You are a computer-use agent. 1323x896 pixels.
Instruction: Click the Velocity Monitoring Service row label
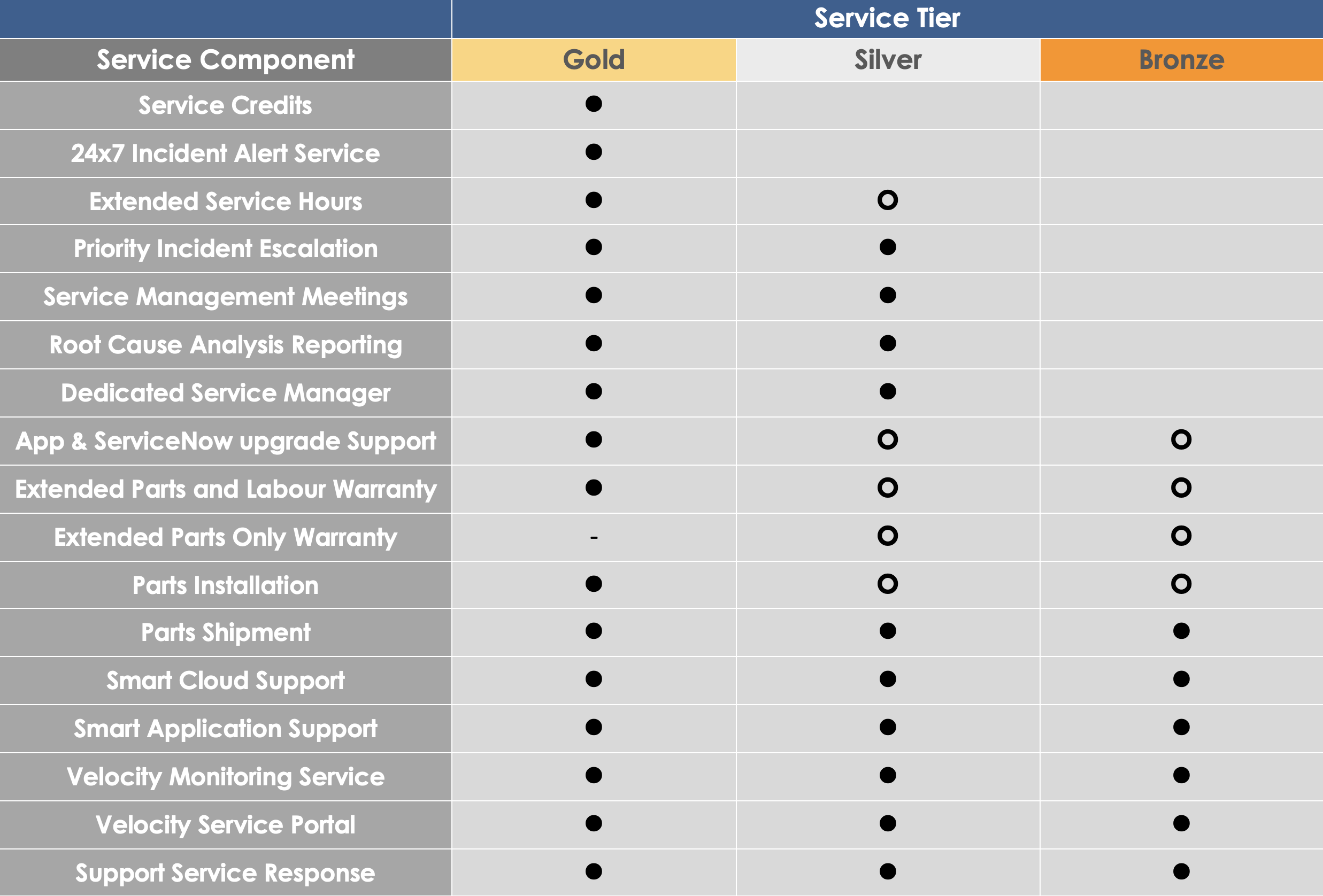pyautogui.click(x=226, y=777)
